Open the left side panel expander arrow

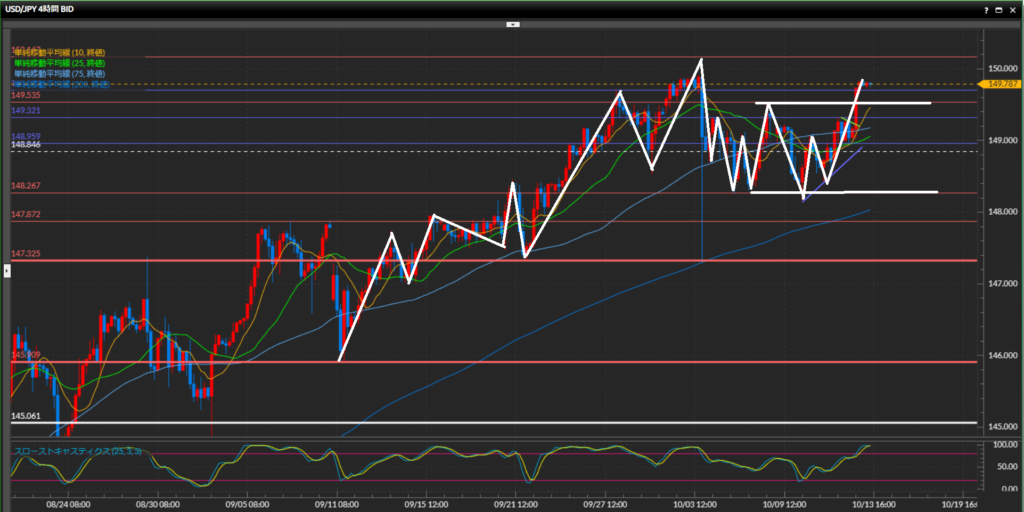(x=5, y=270)
